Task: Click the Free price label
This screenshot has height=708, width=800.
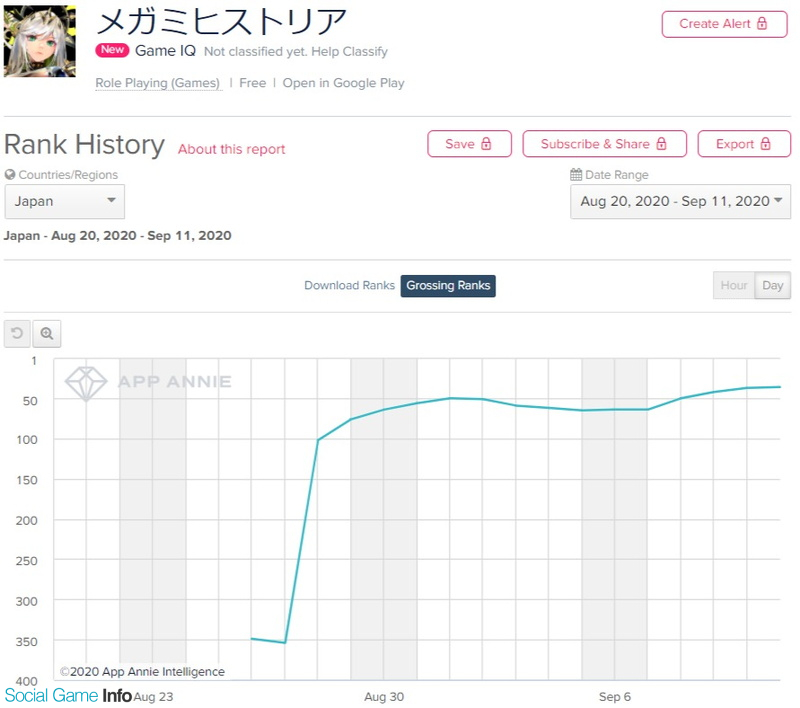Action: pyautogui.click(x=253, y=83)
